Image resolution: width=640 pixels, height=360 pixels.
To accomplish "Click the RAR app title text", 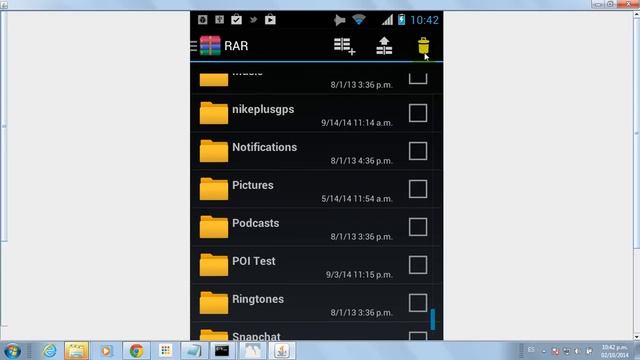I will coord(236,46).
